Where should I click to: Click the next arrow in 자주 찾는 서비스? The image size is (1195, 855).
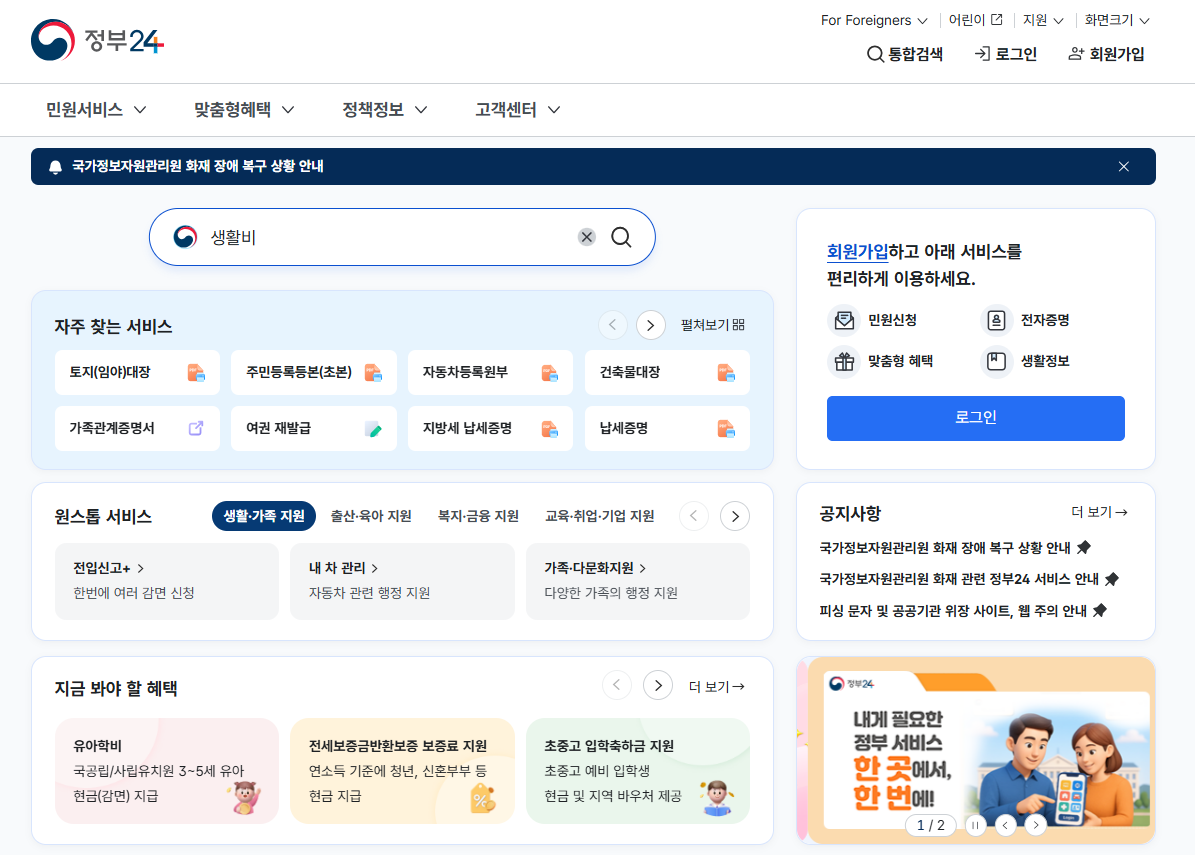pos(650,325)
